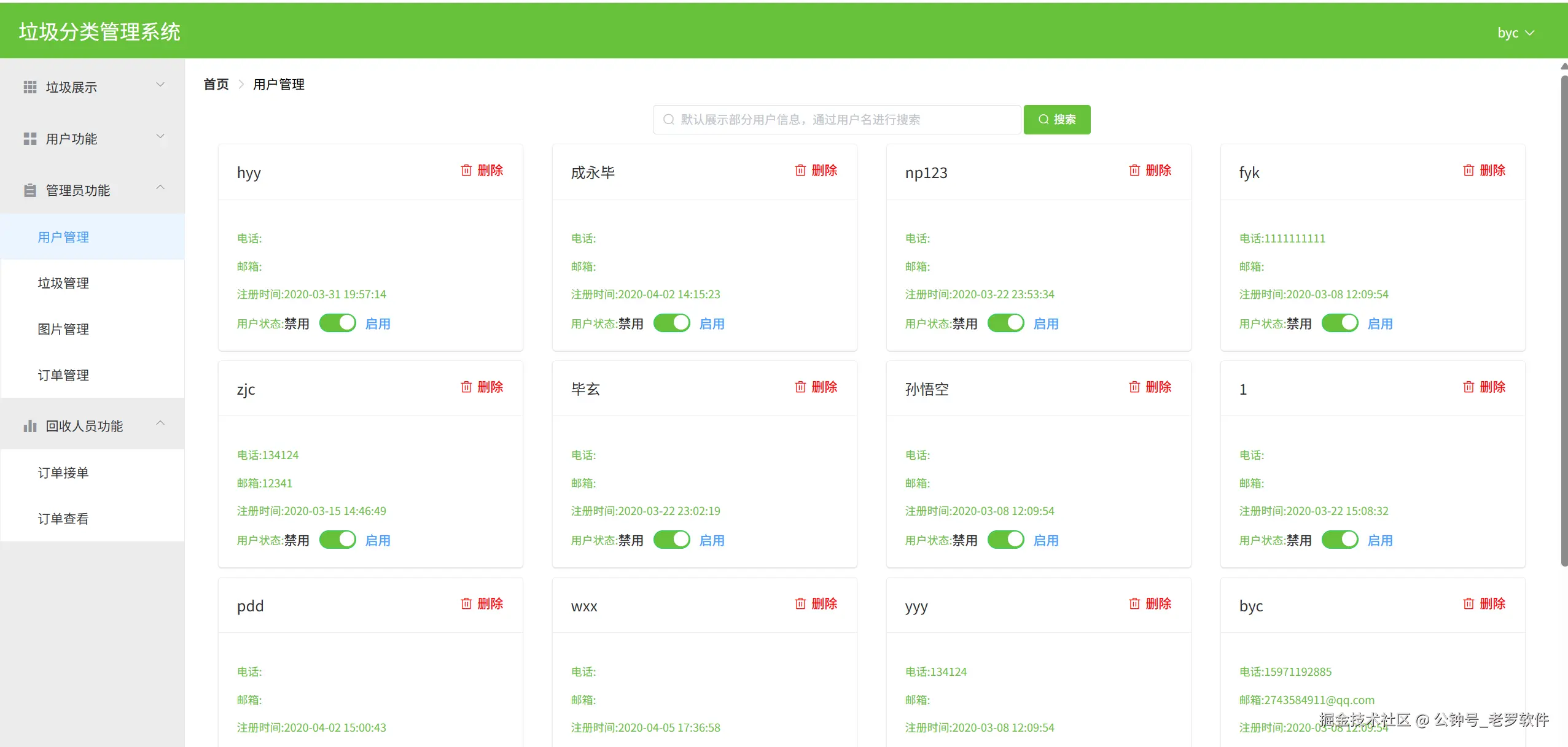Open 垃圾管理 in the sidebar
The height and width of the screenshot is (747, 1568).
(63, 283)
